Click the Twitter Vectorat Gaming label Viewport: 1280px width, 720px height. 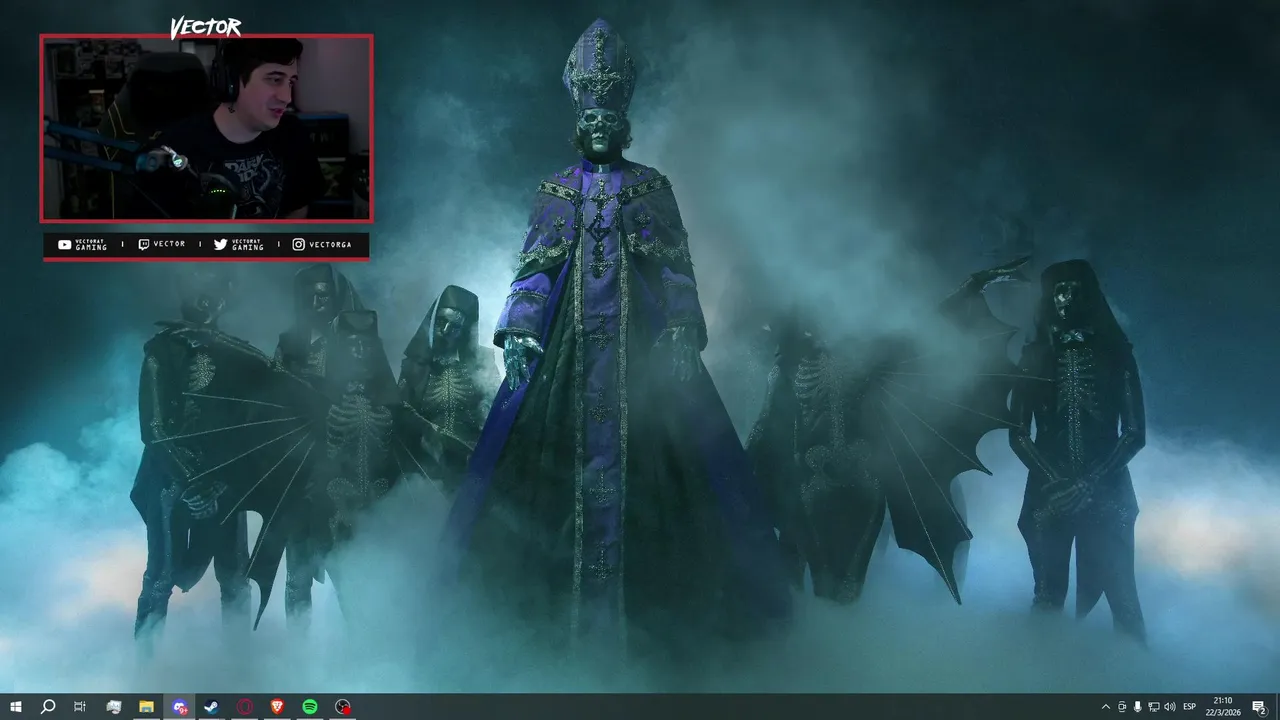click(x=239, y=244)
